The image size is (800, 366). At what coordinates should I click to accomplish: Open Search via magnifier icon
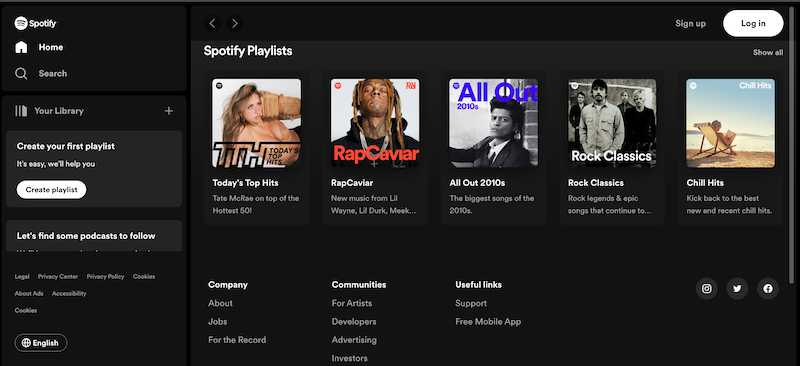[21, 74]
